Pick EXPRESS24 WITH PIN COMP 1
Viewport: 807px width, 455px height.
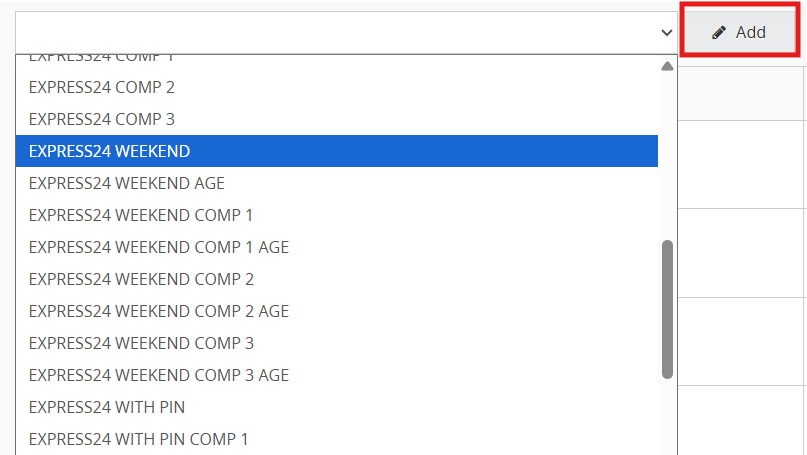tap(139, 439)
